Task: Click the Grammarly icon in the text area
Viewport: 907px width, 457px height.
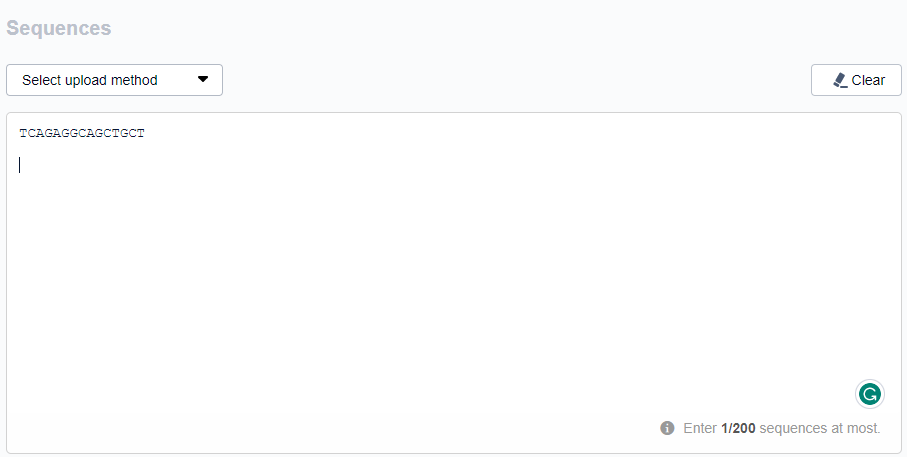Action: tap(870, 394)
